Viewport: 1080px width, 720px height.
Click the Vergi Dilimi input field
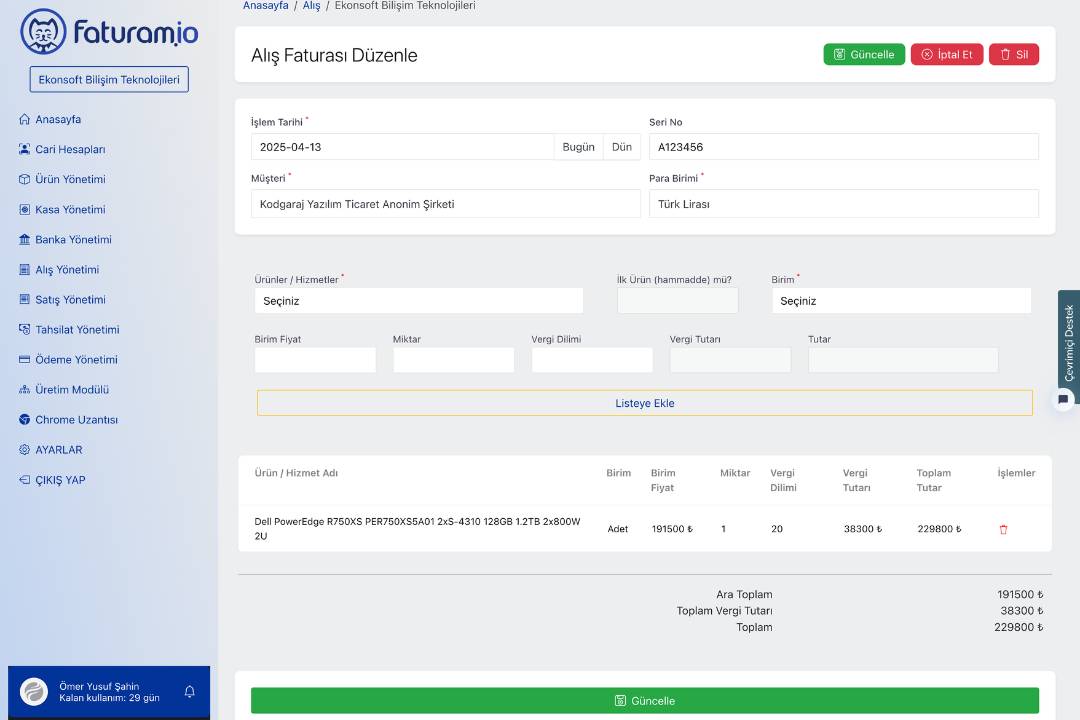click(592, 360)
